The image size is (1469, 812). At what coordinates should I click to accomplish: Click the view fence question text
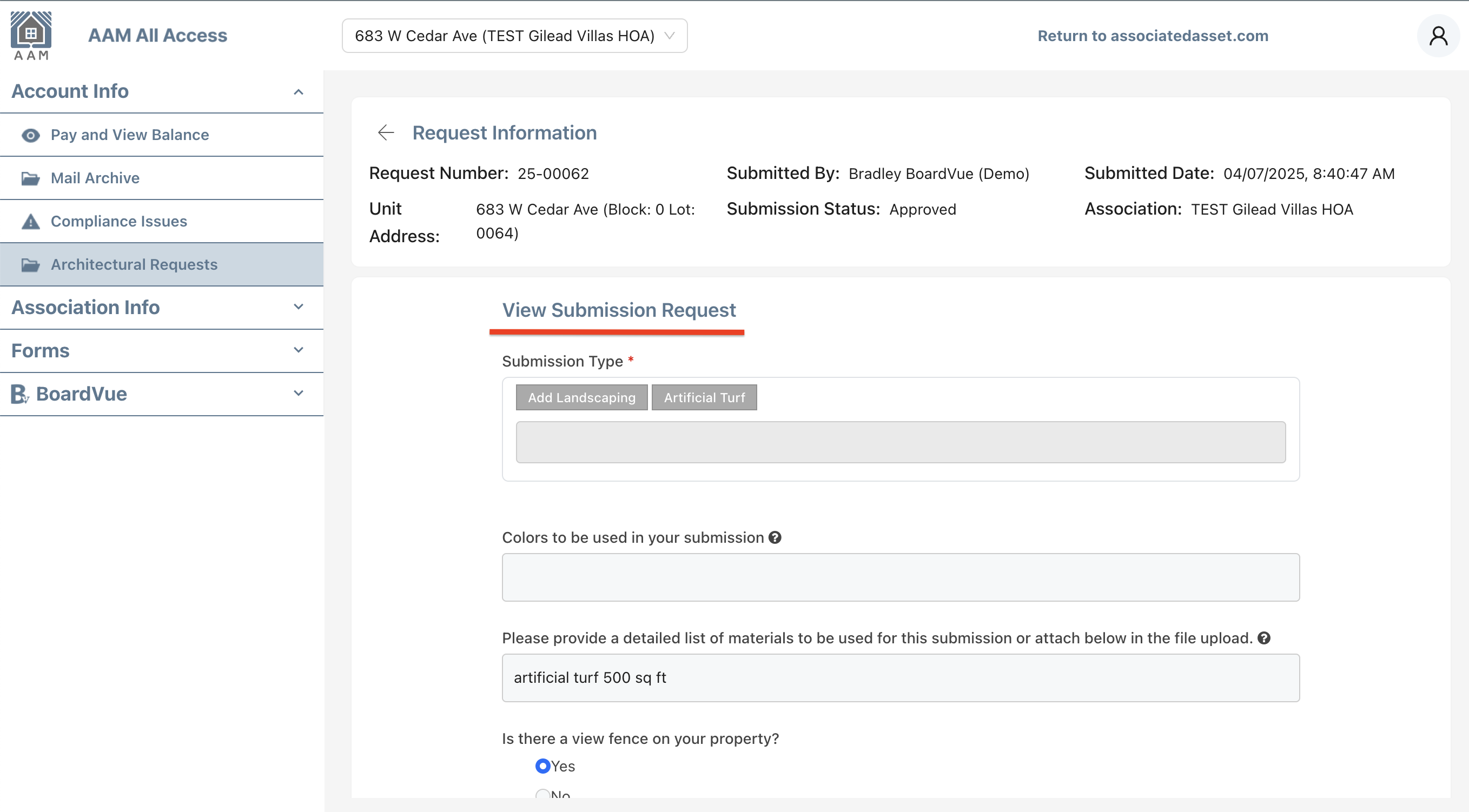640,738
